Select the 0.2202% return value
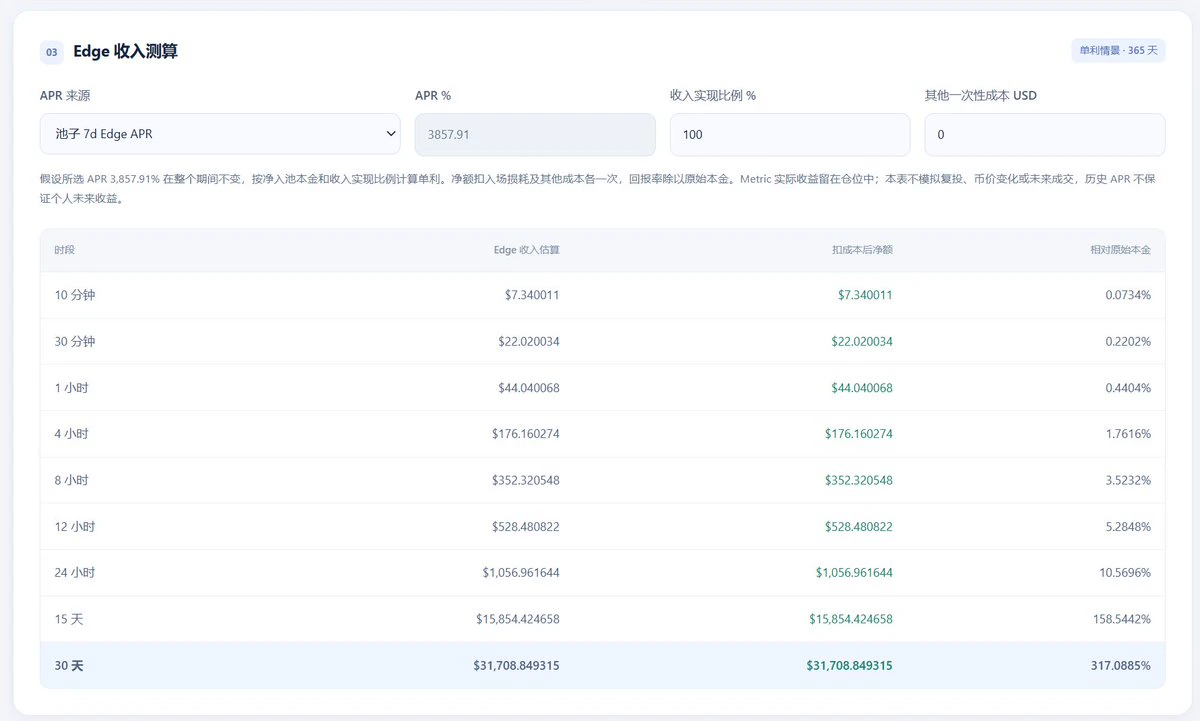 pyautogui.click(x=1128, y=341)
